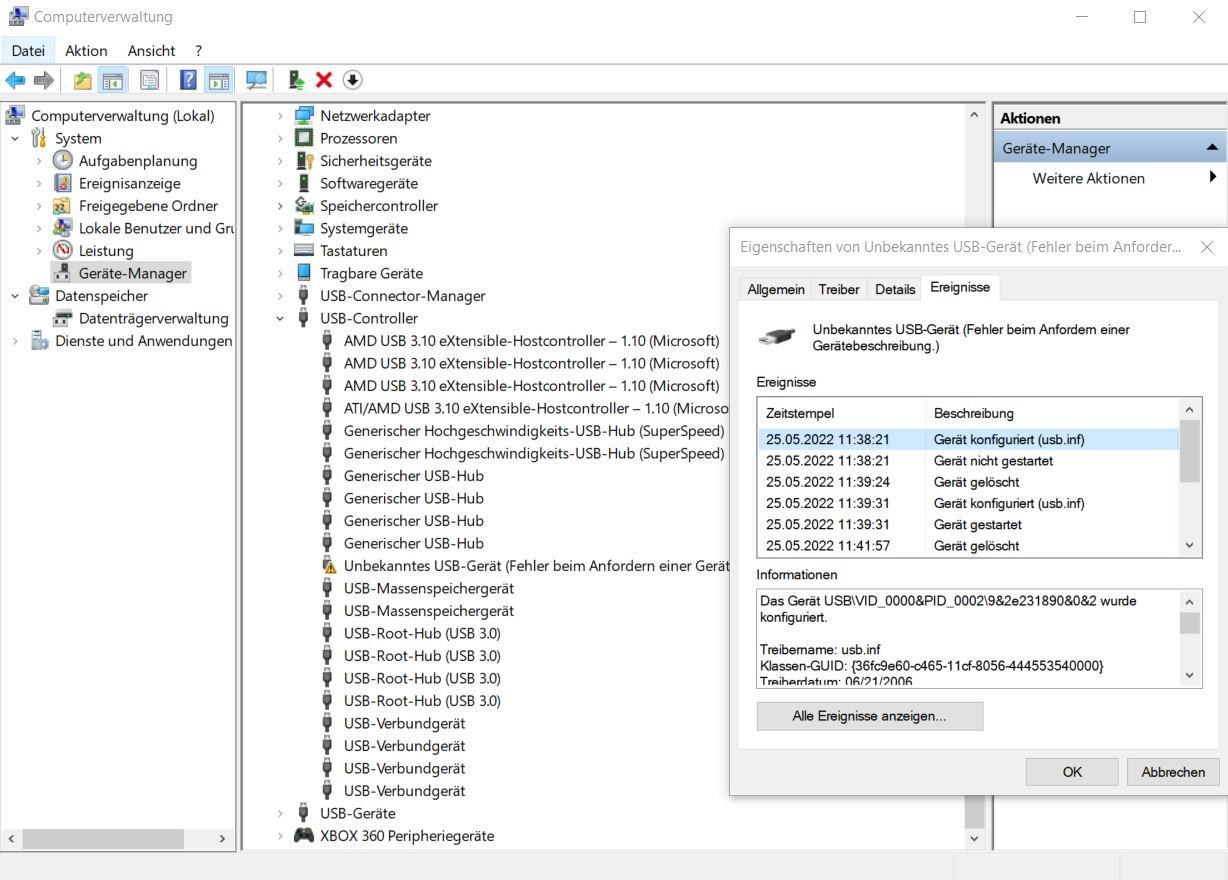Collapse the USB-Controller category

click(x=280, y=319)
